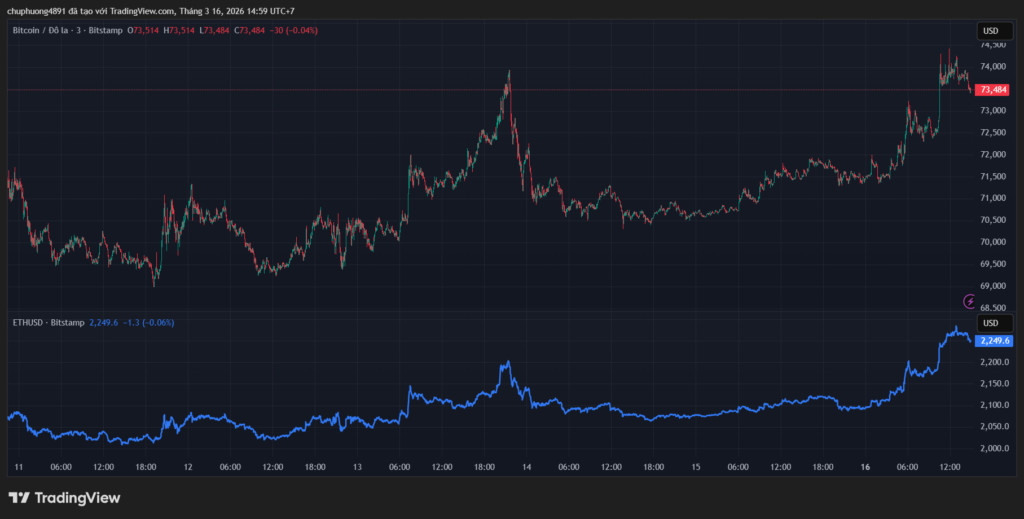
Task: Click the red 73,484 current price label
Action: (x=993, y=90)
